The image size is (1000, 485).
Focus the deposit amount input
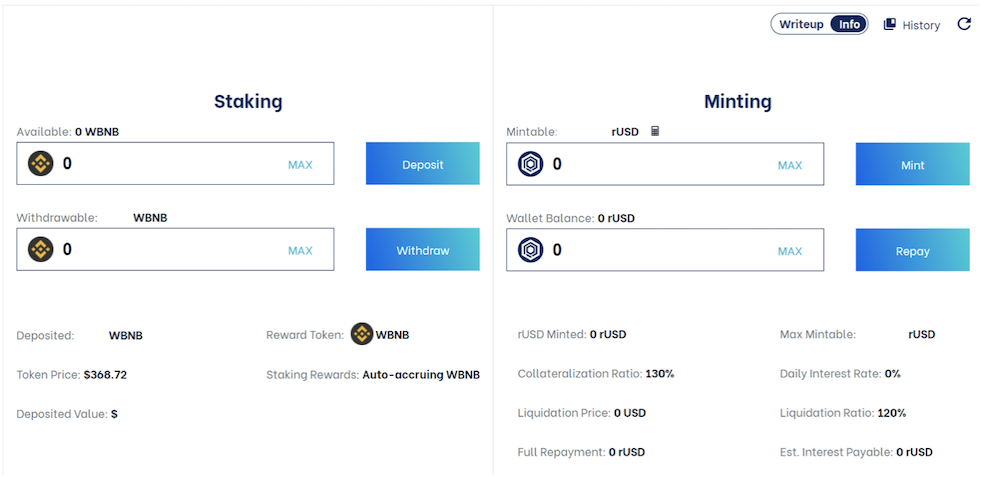tap(175, 163)
